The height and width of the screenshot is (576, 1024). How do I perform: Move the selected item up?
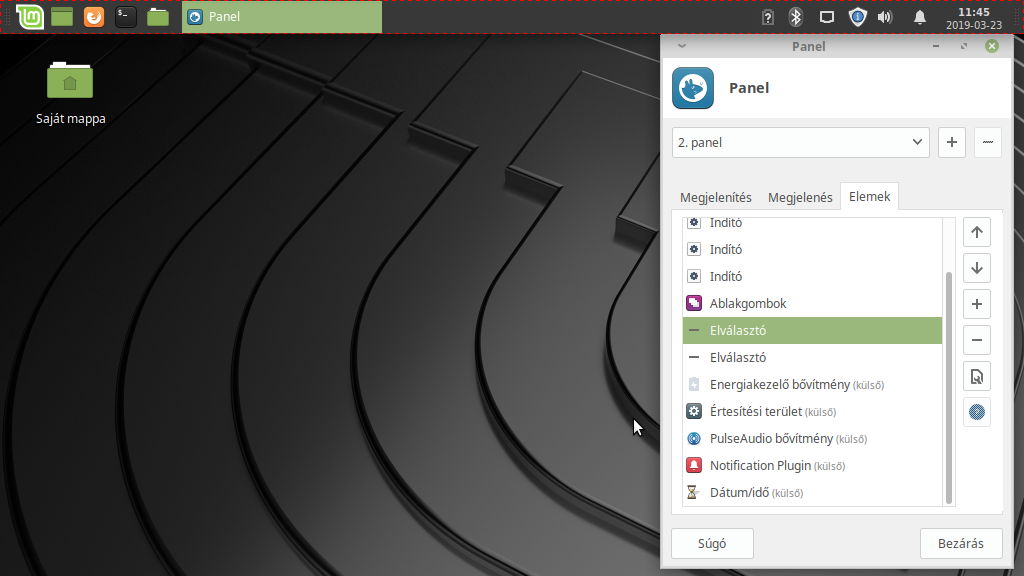pyautogui.click(x=977, y=232)
